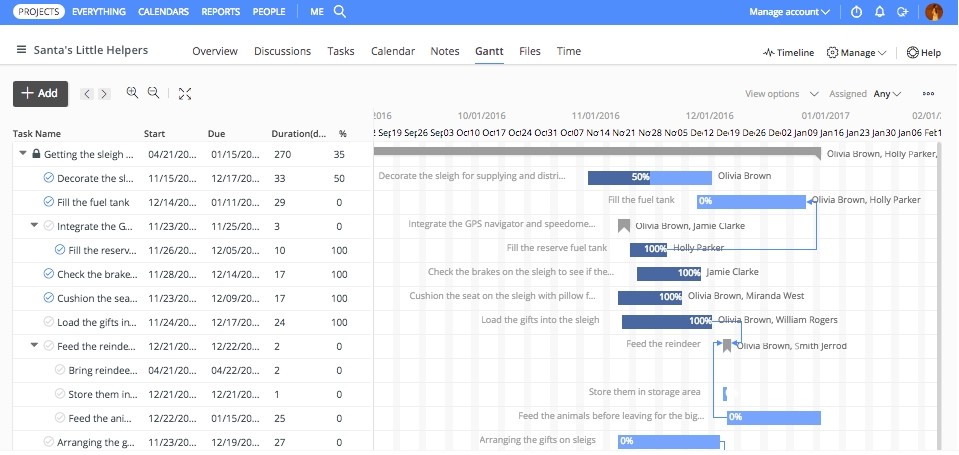Open the notifications bell

[x=879, y=12]
